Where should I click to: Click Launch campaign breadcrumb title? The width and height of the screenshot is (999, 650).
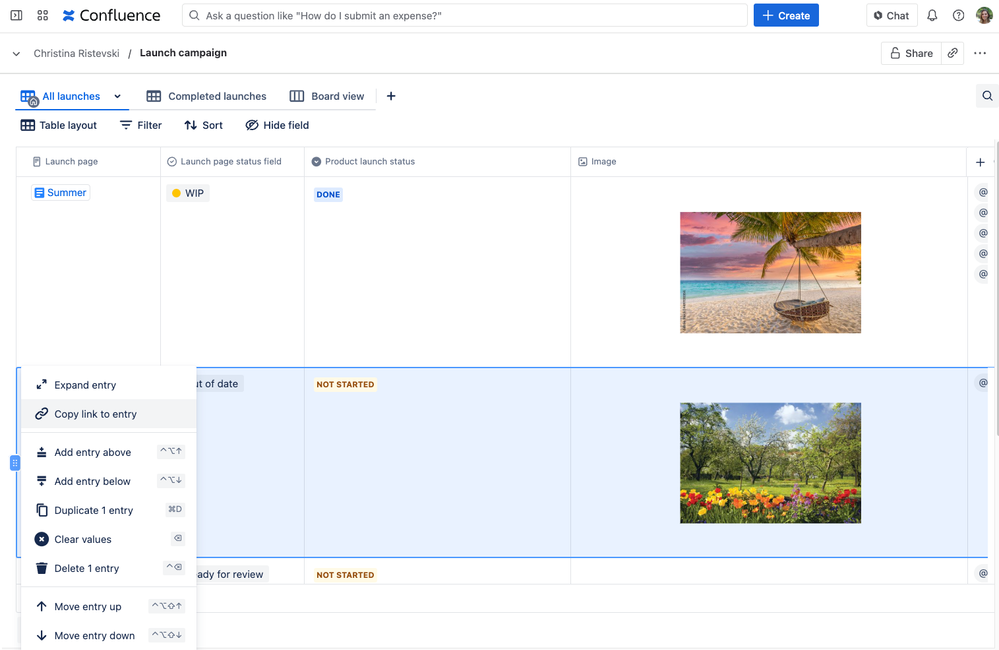point(183,53)
